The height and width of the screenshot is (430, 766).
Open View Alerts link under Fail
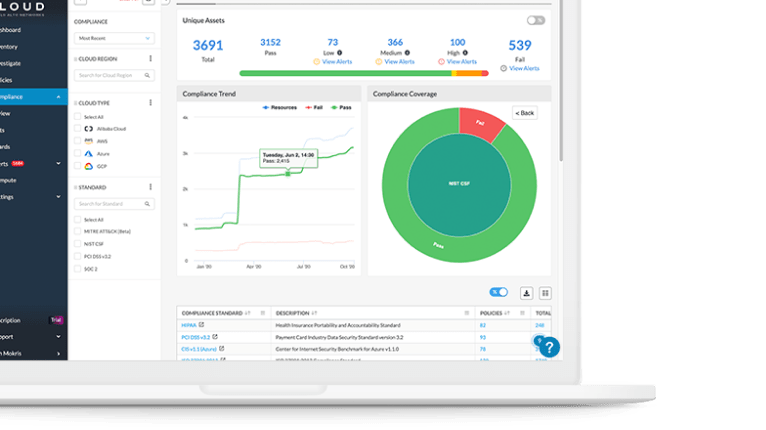524,69
